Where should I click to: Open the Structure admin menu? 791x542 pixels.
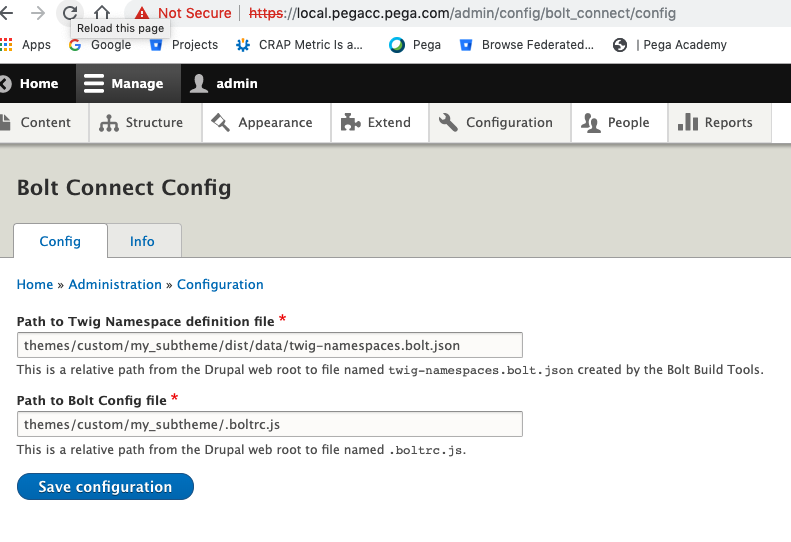[142, 123]
